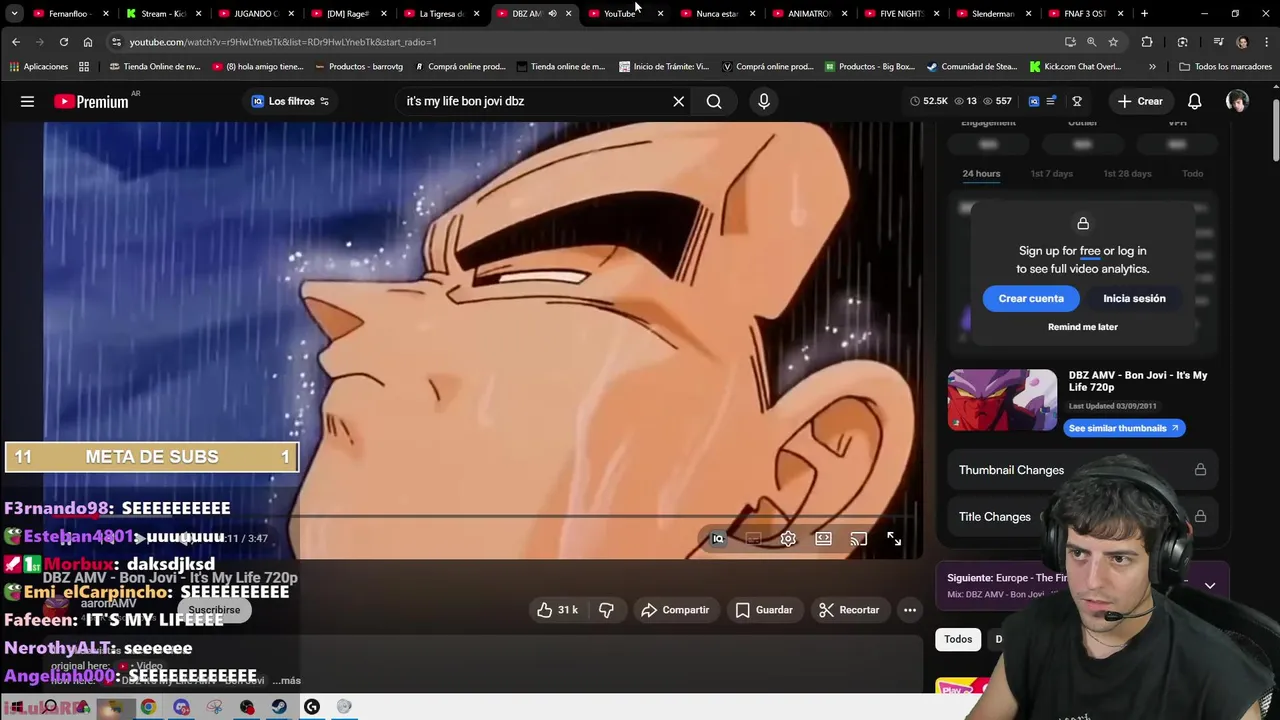Select the Todos filter chip

click(x=958, y=639)
